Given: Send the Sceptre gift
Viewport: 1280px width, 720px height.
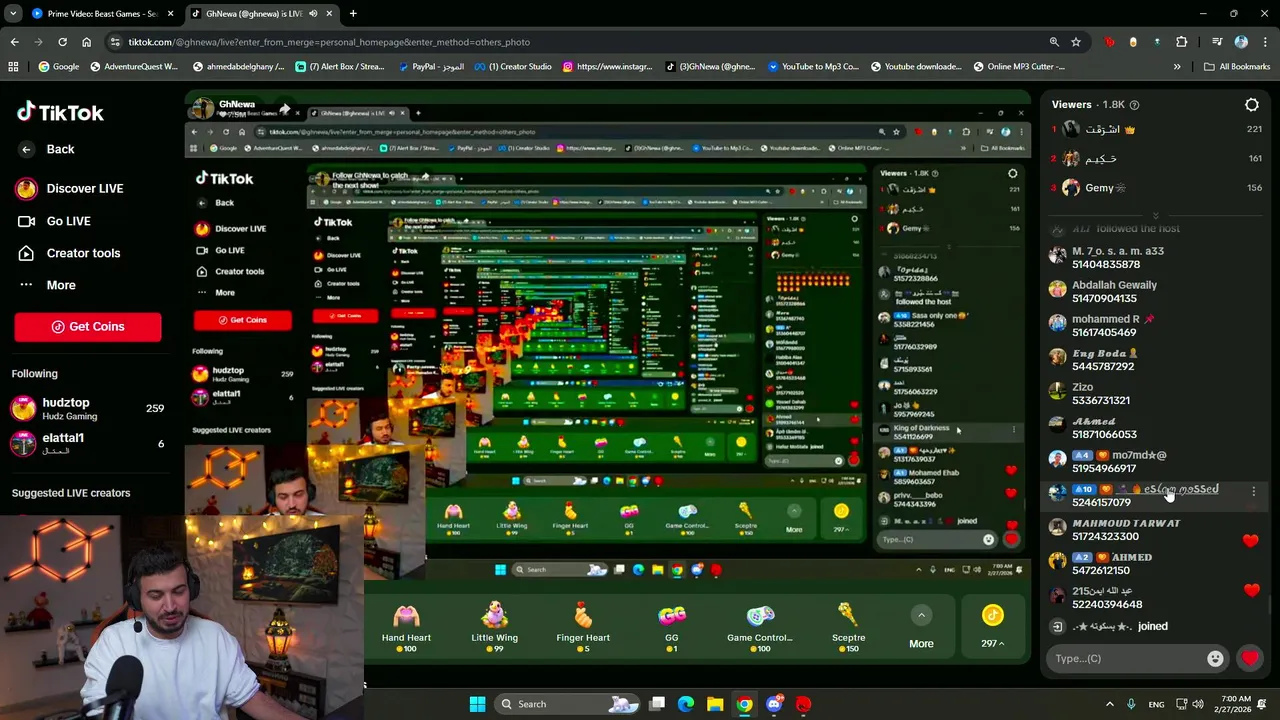Looking at the screenshot, I should pyautogui.click(x=848, y=628).
